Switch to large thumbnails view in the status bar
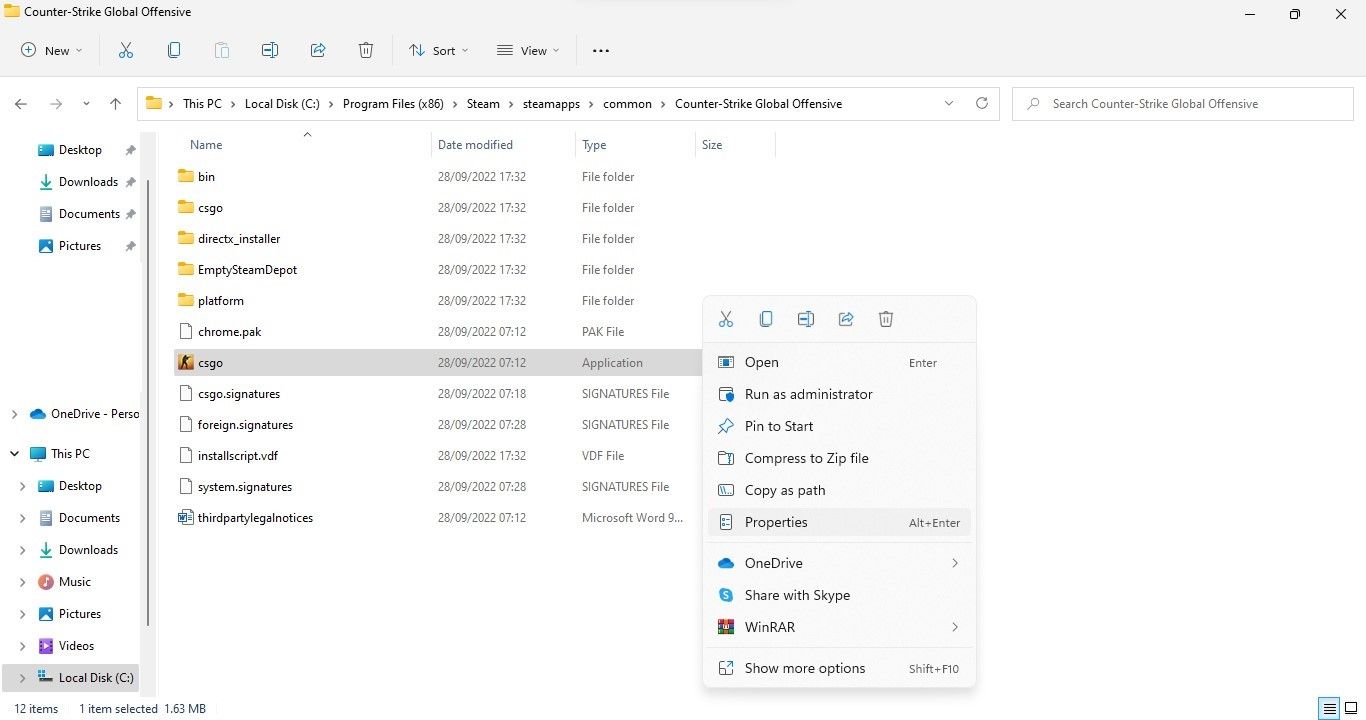The width and height of the screenshot is (1366, 720). point(1351,709)
